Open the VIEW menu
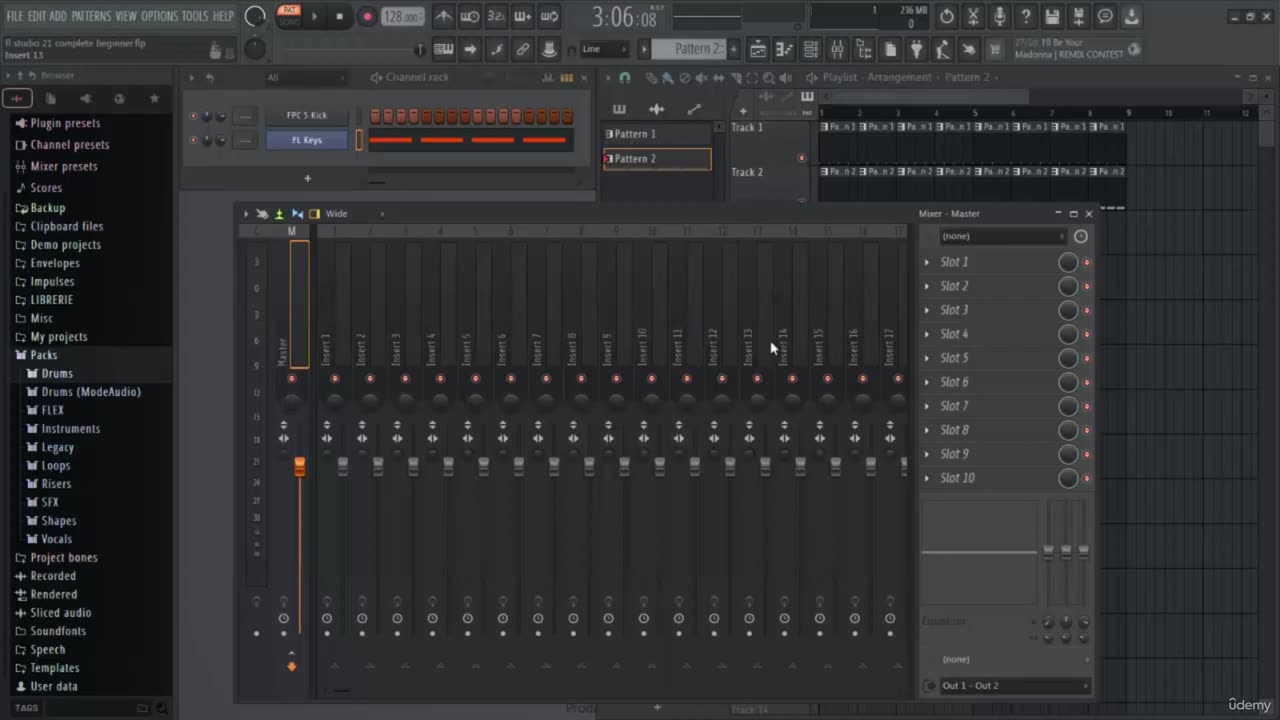The width and height of the screenshot is (1280, 720). click(x=126, y=16)
